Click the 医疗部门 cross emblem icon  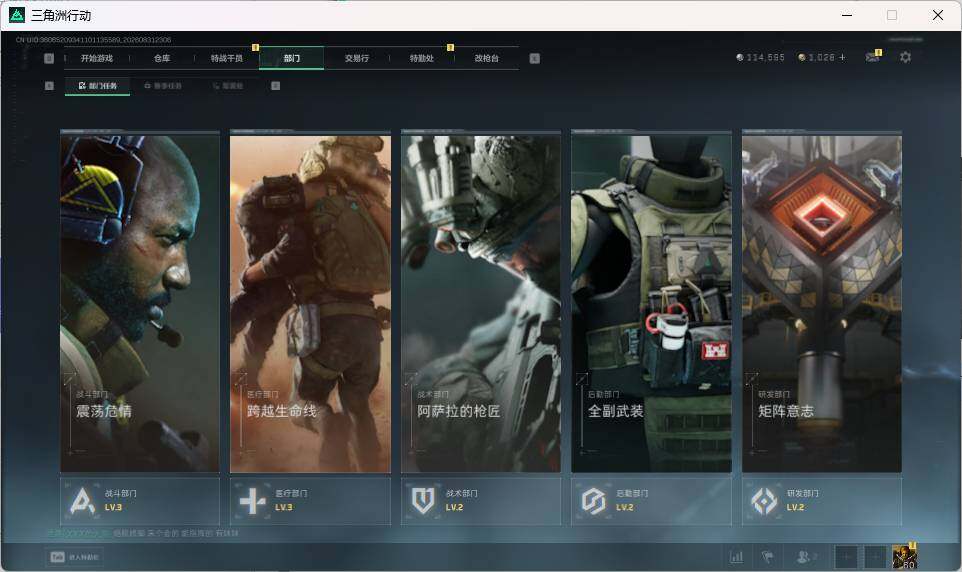252,501
